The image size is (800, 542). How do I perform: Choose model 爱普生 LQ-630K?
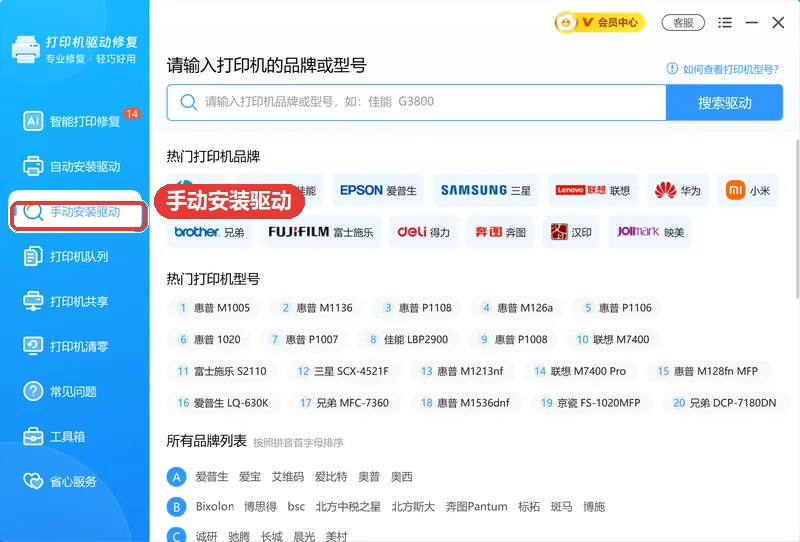[223, 403]
